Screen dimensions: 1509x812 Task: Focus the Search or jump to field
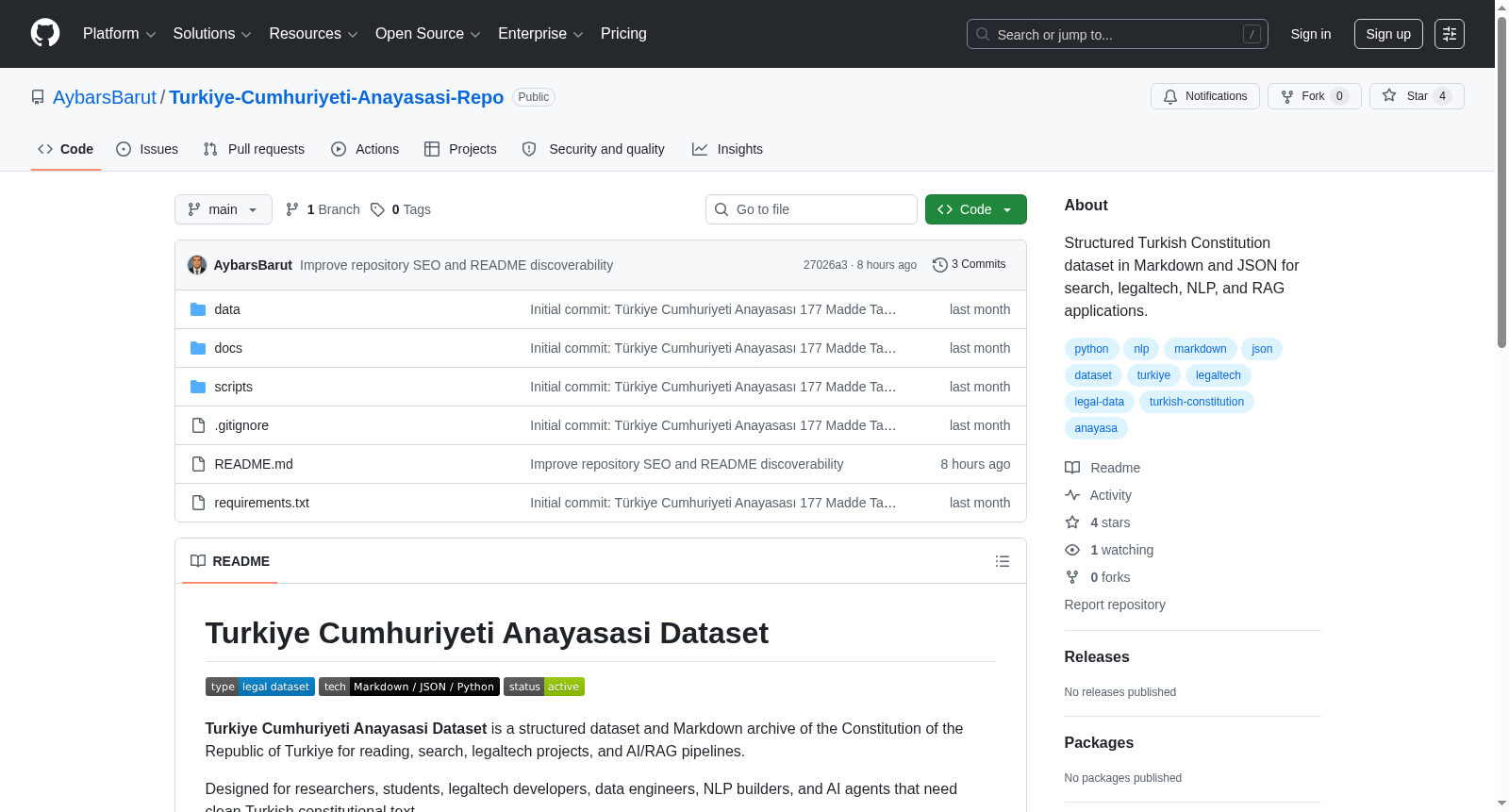click(1118, 34)
